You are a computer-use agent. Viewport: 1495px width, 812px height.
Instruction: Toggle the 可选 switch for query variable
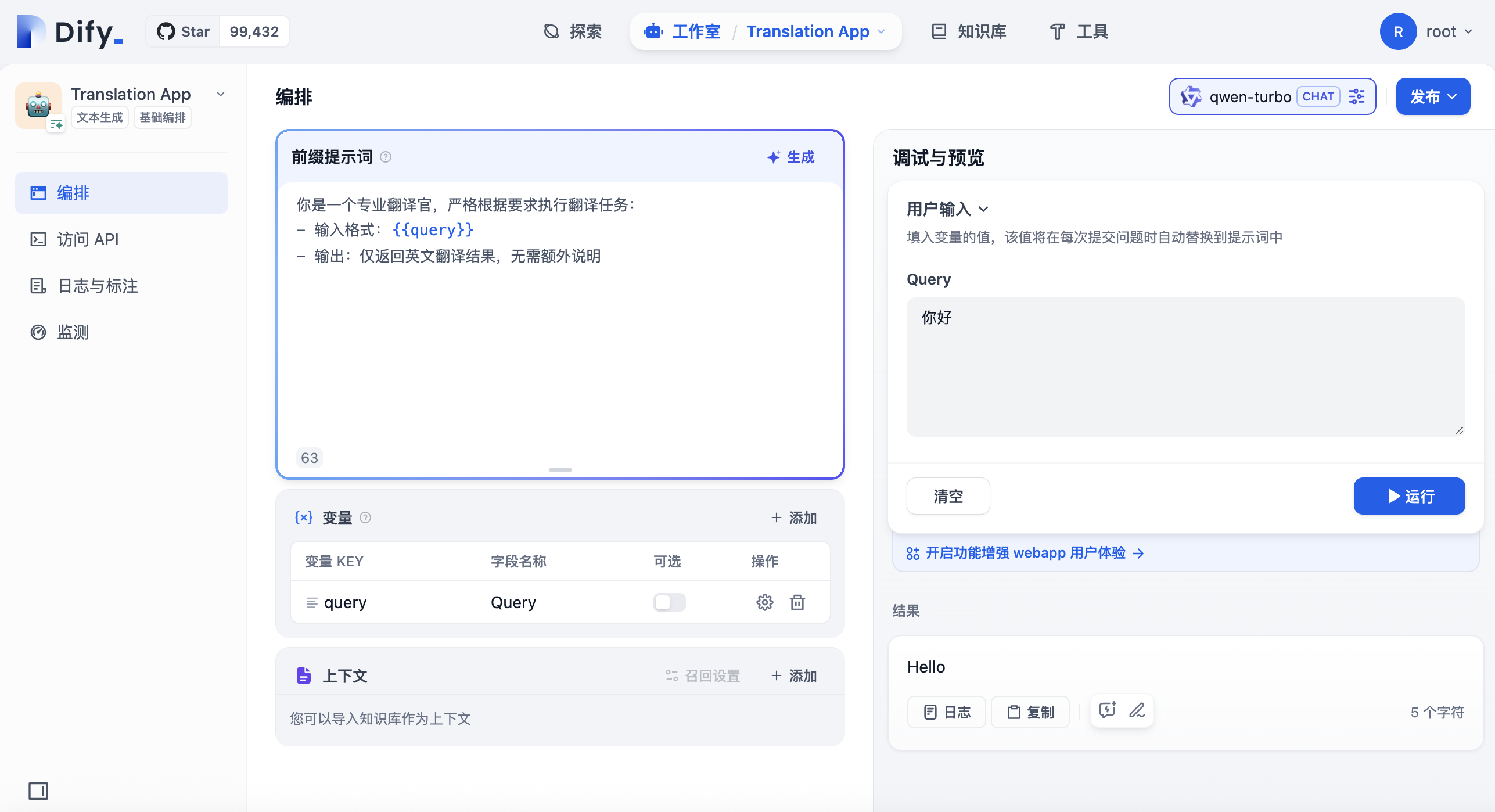pyautogui.click(x=669, y=602)
